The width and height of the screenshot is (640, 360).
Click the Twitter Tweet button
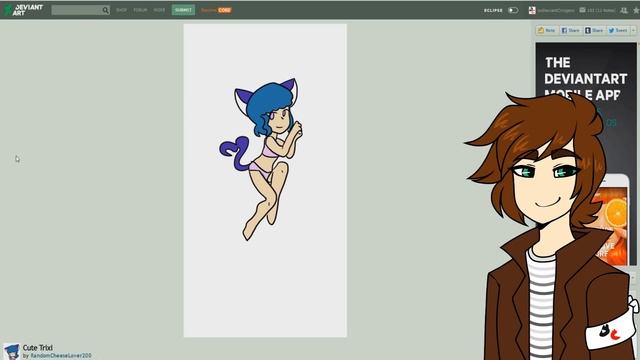point(618,30)
